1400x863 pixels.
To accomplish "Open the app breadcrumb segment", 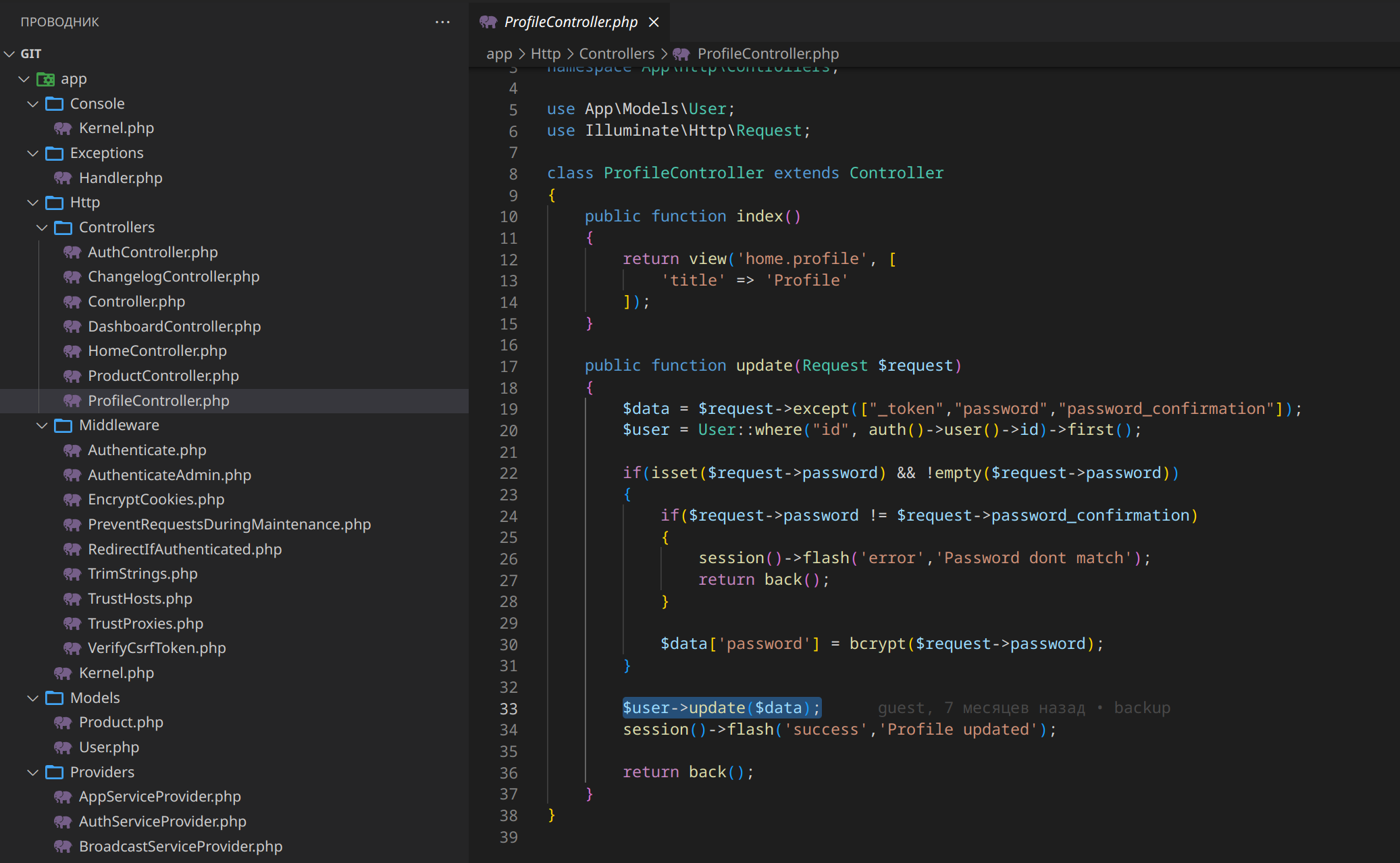I will coord(499,54).
